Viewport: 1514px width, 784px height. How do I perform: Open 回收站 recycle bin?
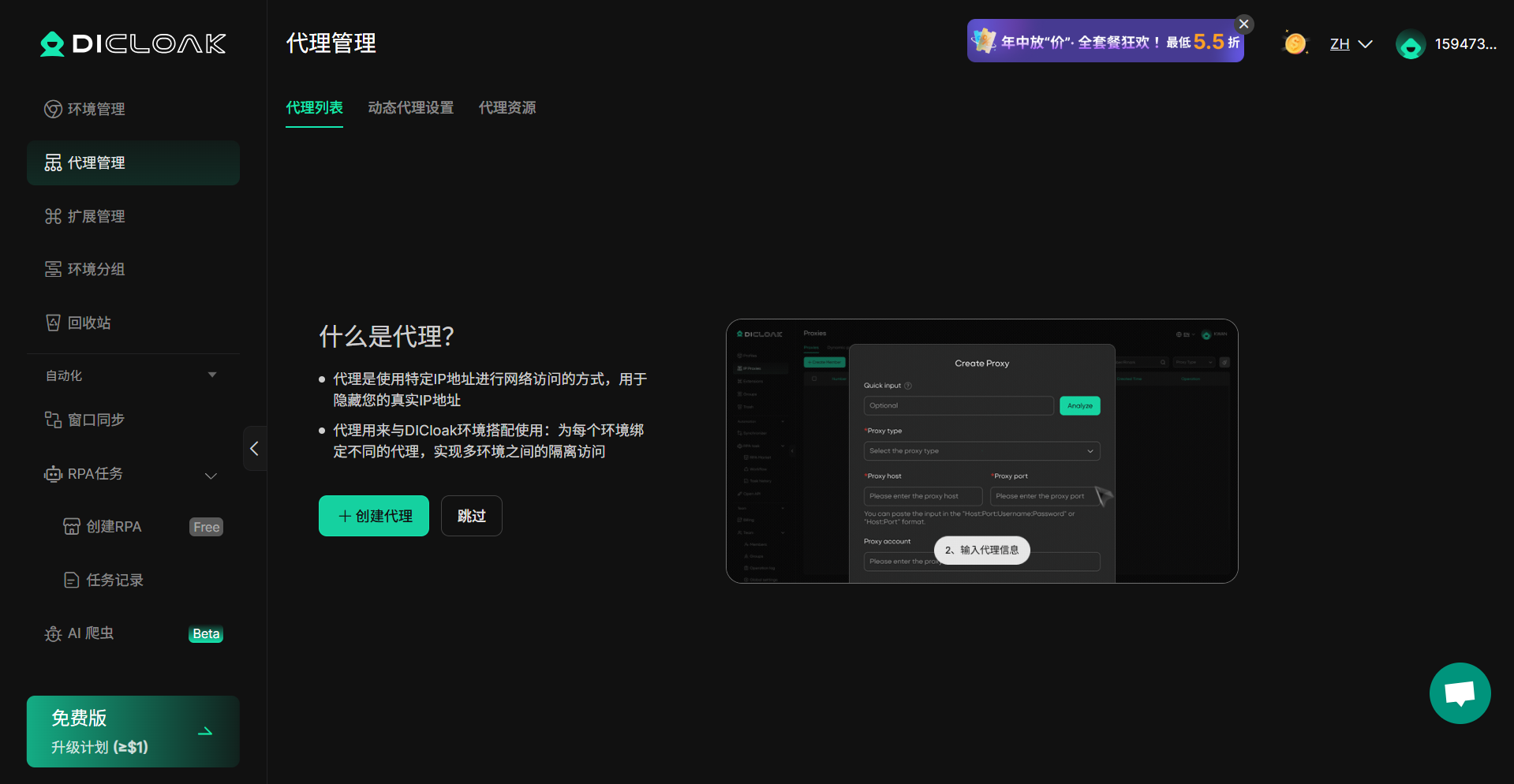coord(133,323)
